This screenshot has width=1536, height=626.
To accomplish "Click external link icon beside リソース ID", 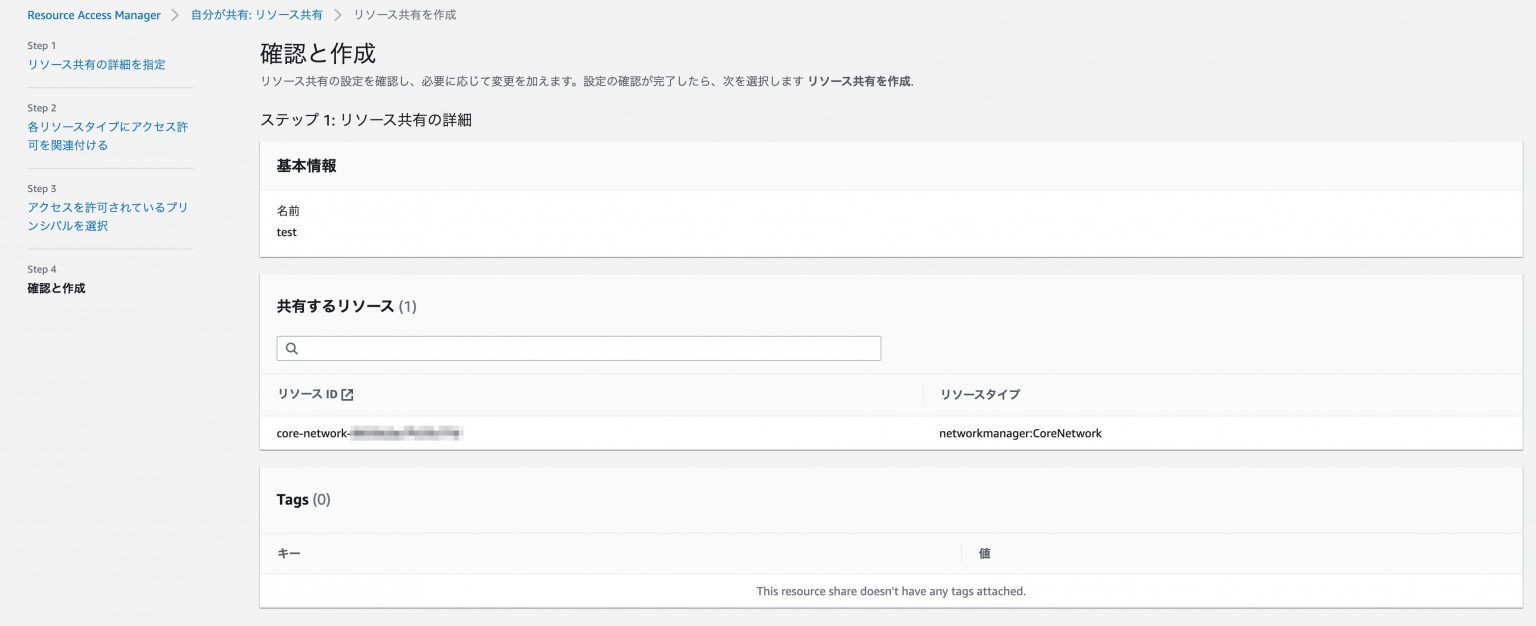I will (x=347, y=395).
